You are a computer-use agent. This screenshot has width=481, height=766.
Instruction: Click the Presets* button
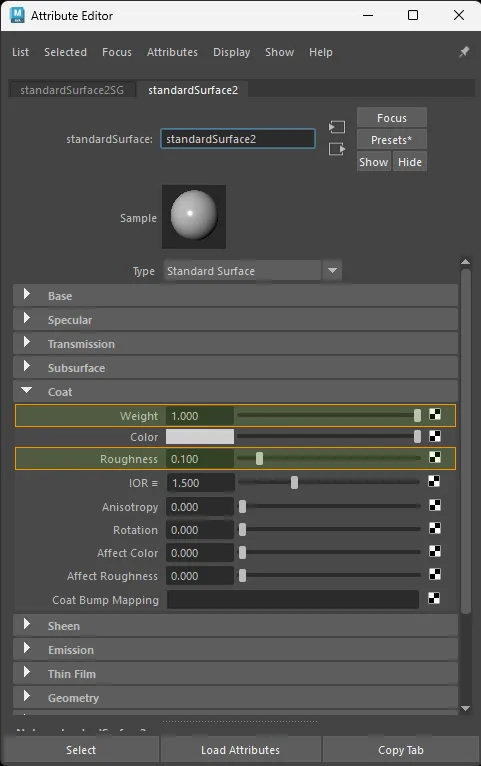(392, 140)
